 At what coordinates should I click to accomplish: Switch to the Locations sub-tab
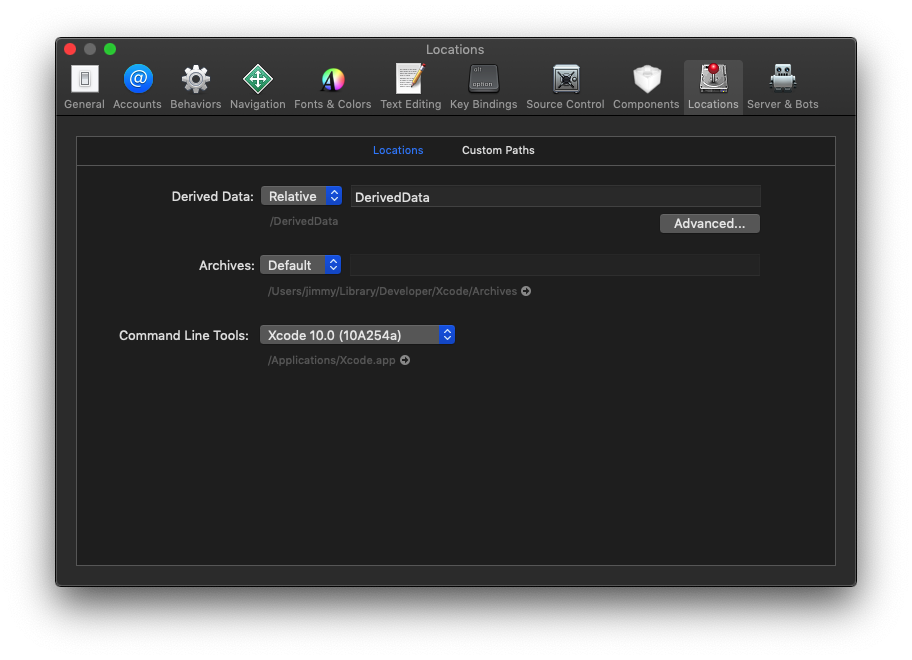398,150
